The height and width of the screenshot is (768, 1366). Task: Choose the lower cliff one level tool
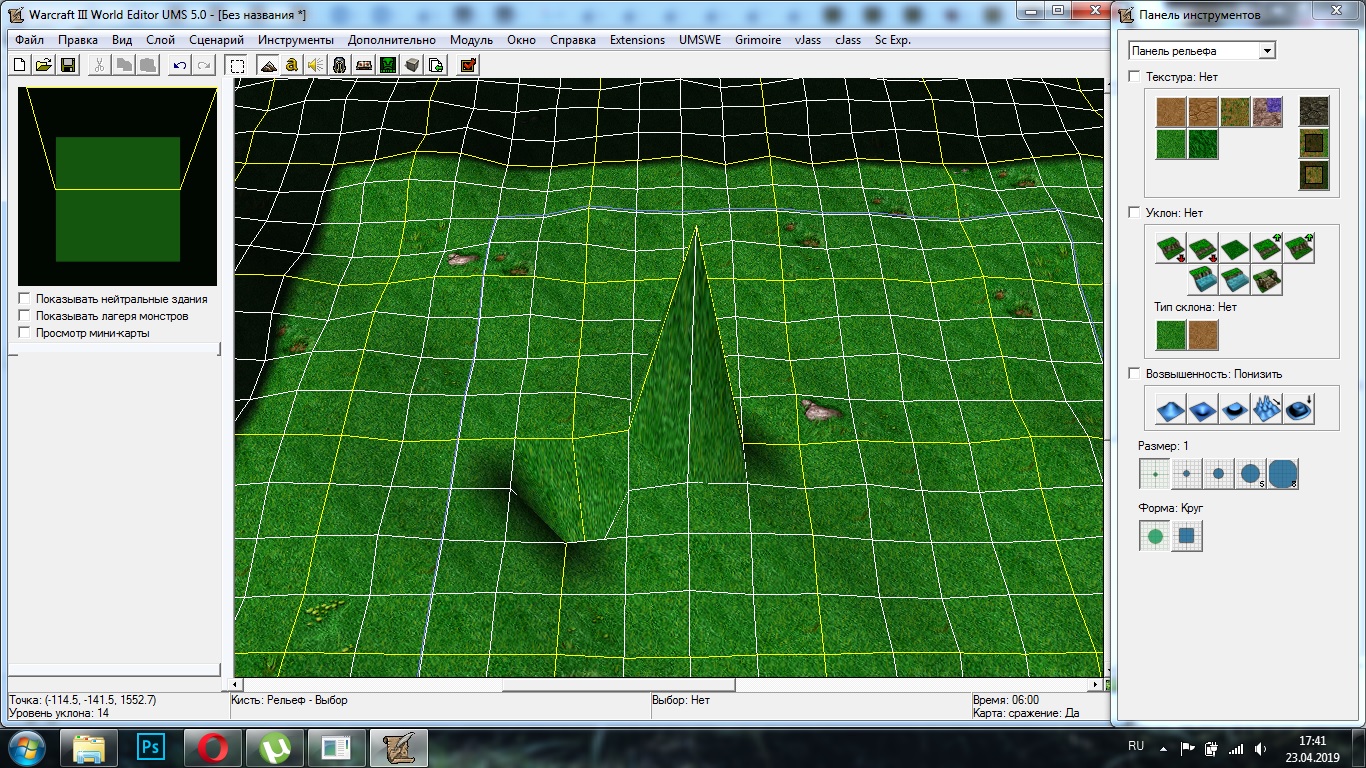1203,248
